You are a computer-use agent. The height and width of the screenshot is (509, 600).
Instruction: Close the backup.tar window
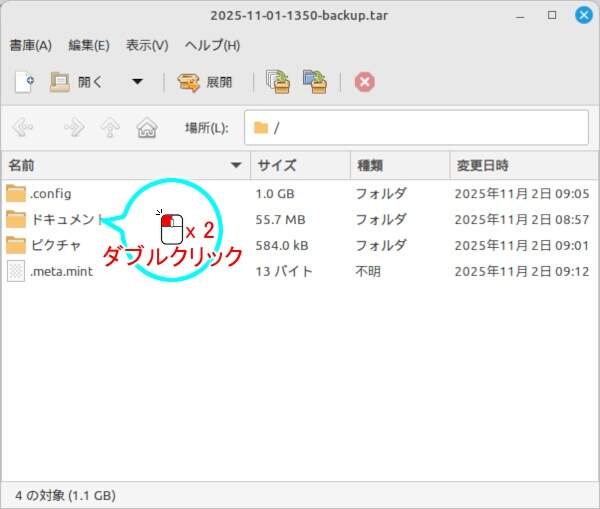tap(584, 15)
